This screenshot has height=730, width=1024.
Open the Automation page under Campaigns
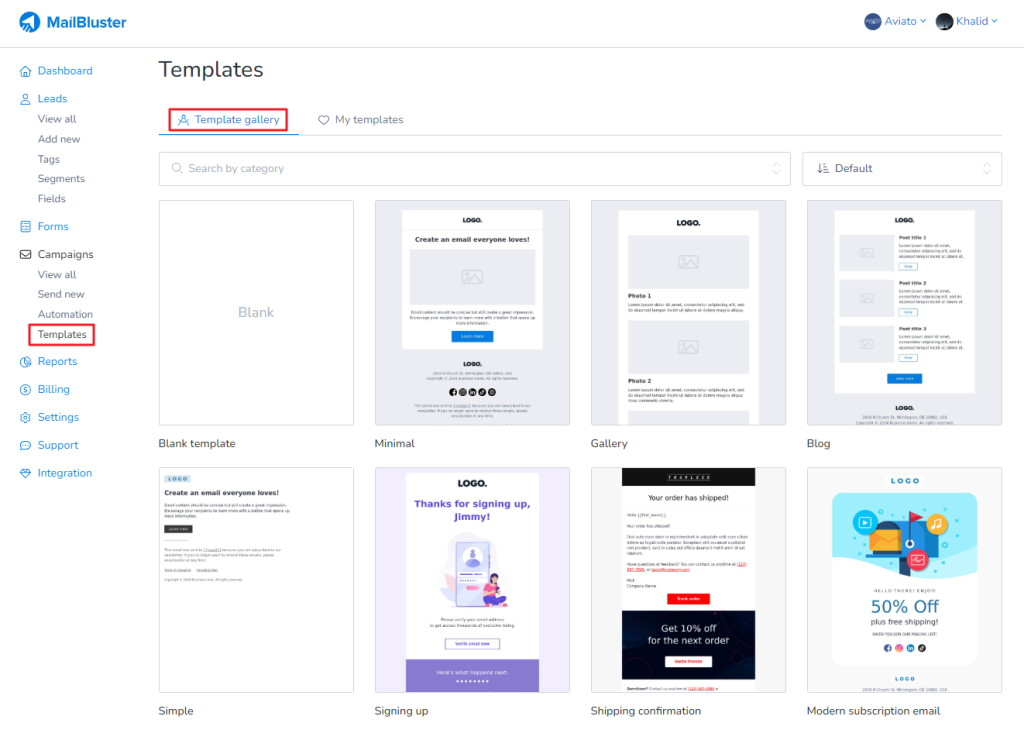64,314
